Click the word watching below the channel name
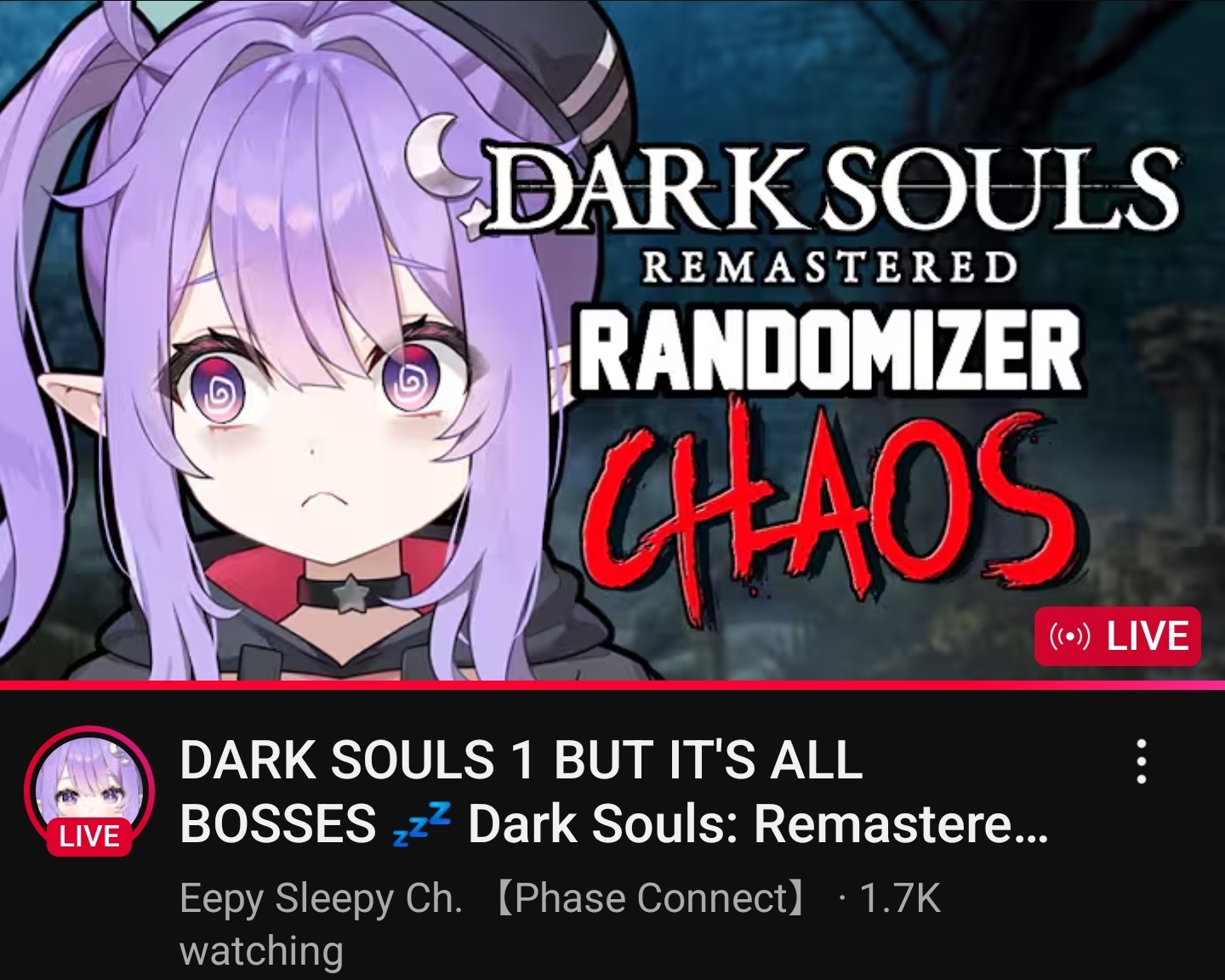 pos(261,951)
